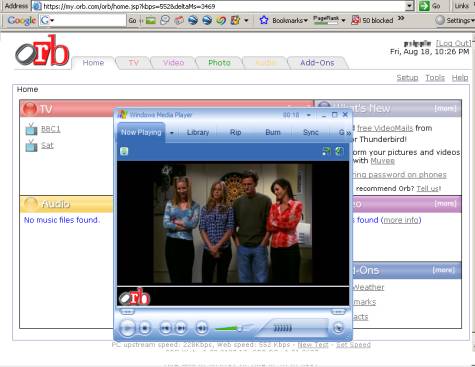Click the red TV panel header icon
Viewport: 475px width, 367px height.
(30, 109)
